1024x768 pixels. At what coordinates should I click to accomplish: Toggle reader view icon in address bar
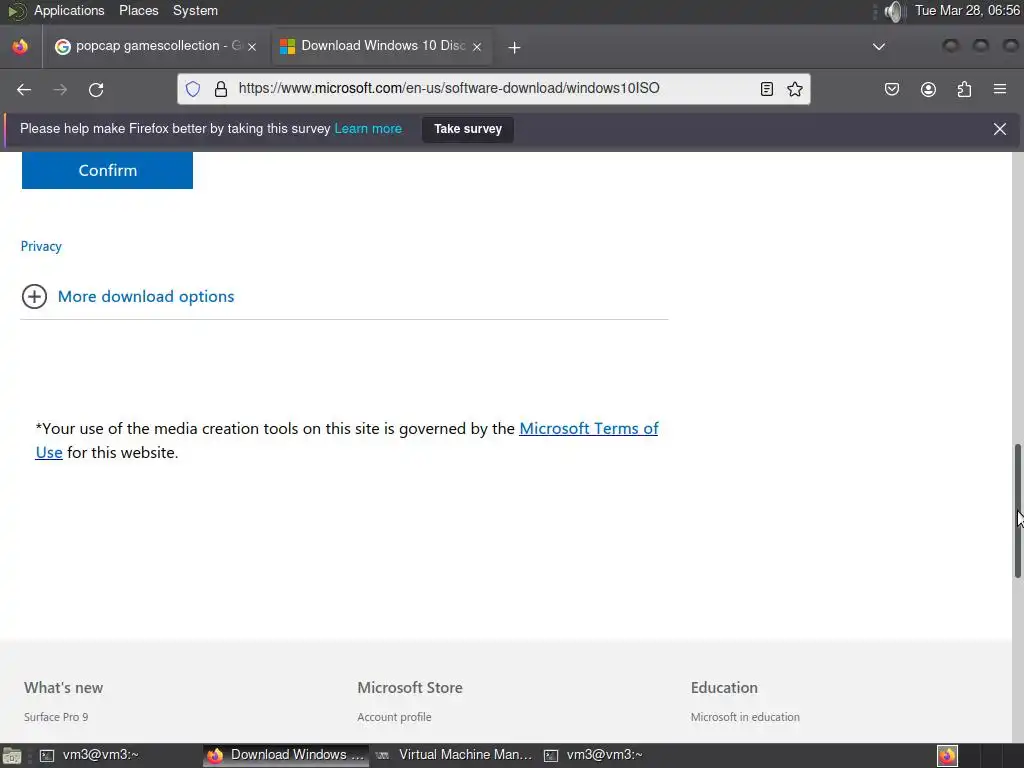(x=767, y=89)
